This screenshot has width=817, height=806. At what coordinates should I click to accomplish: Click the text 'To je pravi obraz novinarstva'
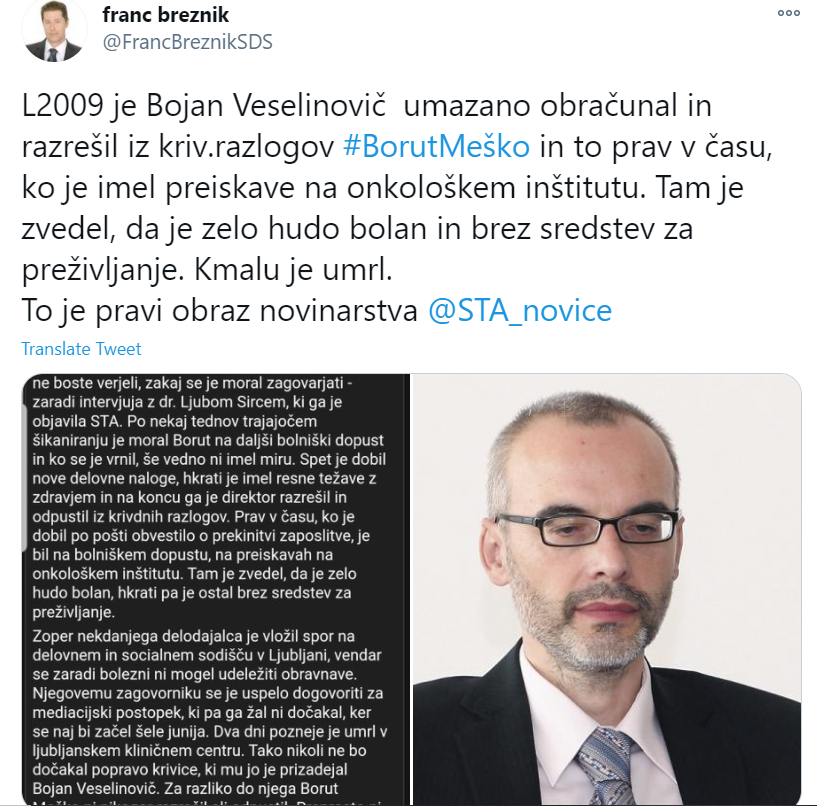pos(219,311)
